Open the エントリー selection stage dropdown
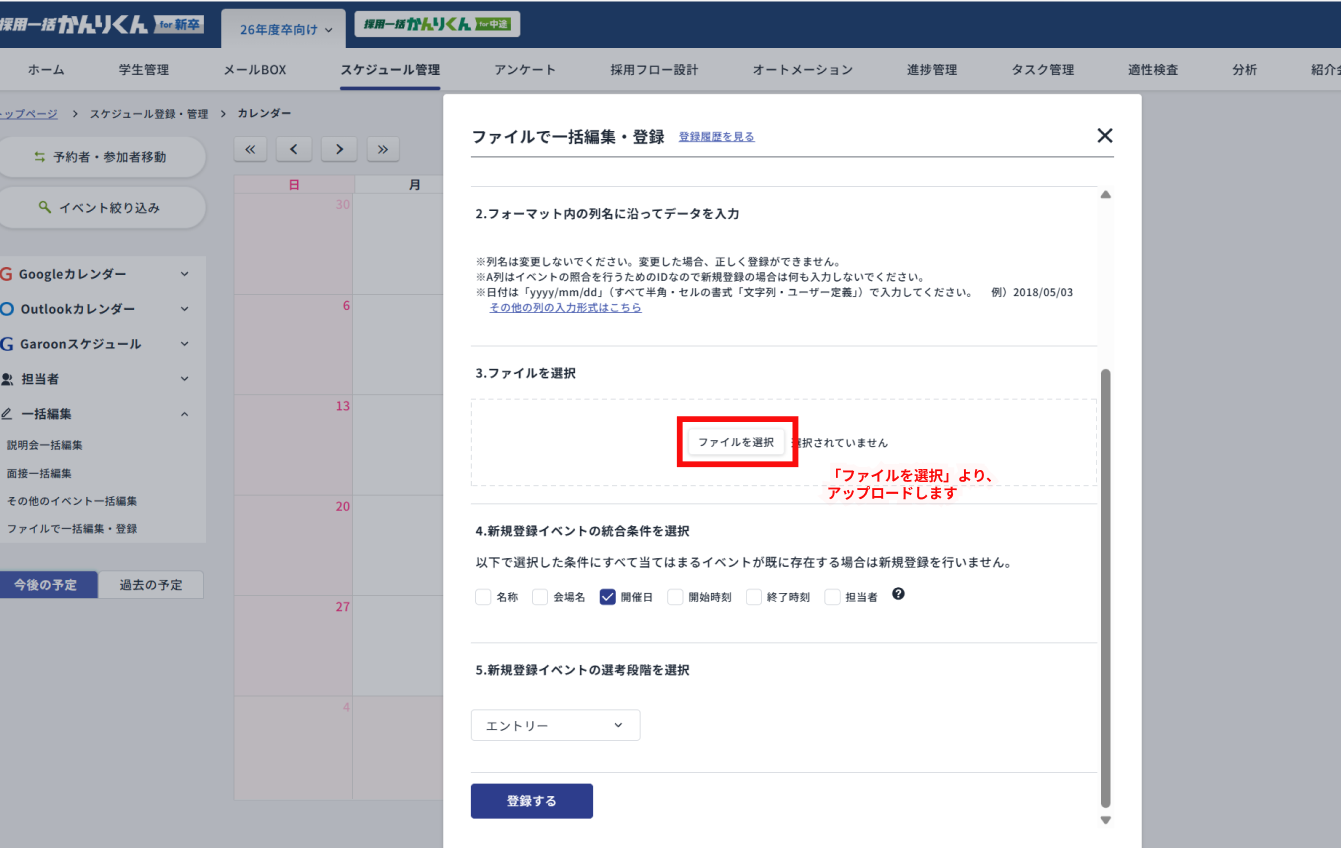Screen dimensions: 1341x848 pyautogui.click(x=555, y=725)
